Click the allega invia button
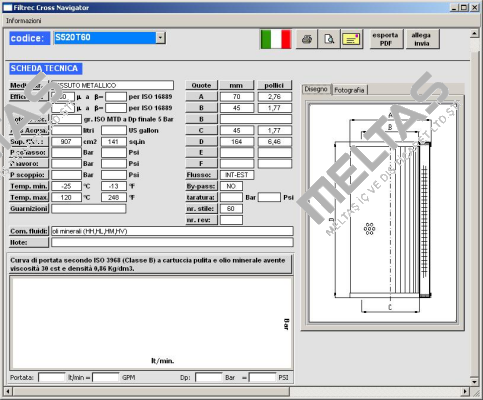This screenshot has width=483, height=400. pyautogui.click(x=422, y=39)
